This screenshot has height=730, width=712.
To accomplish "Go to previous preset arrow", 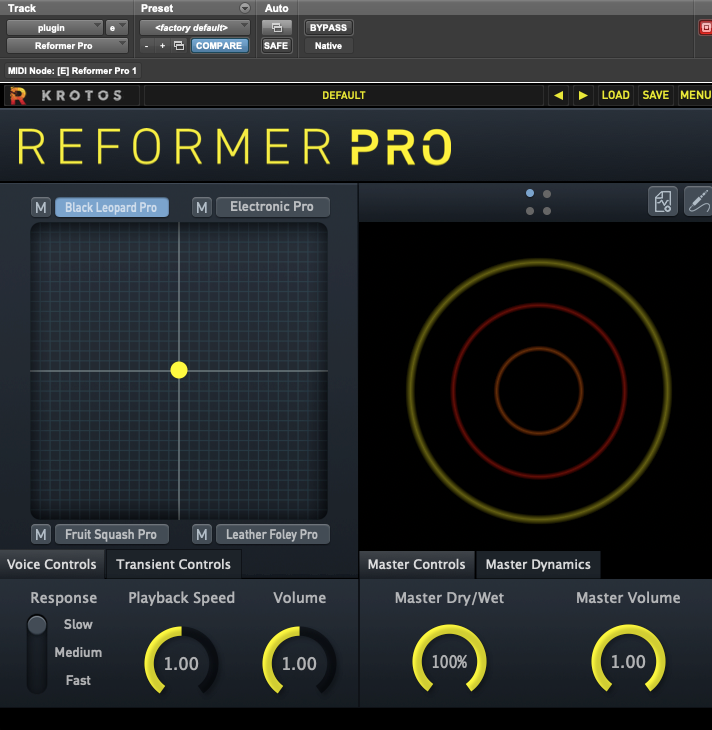I will (558, 95).
